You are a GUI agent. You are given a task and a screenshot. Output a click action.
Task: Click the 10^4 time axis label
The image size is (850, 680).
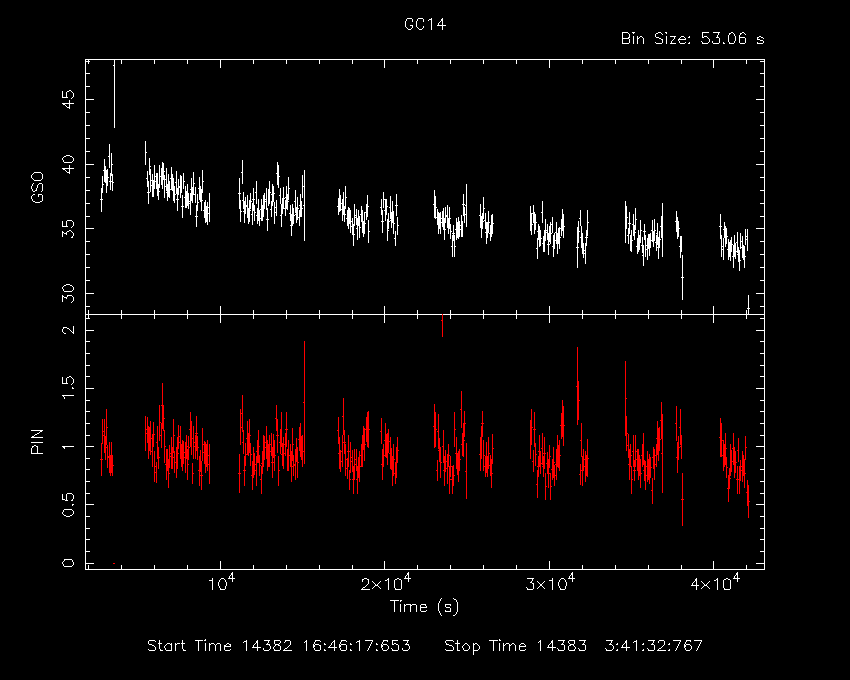(221, 583)
